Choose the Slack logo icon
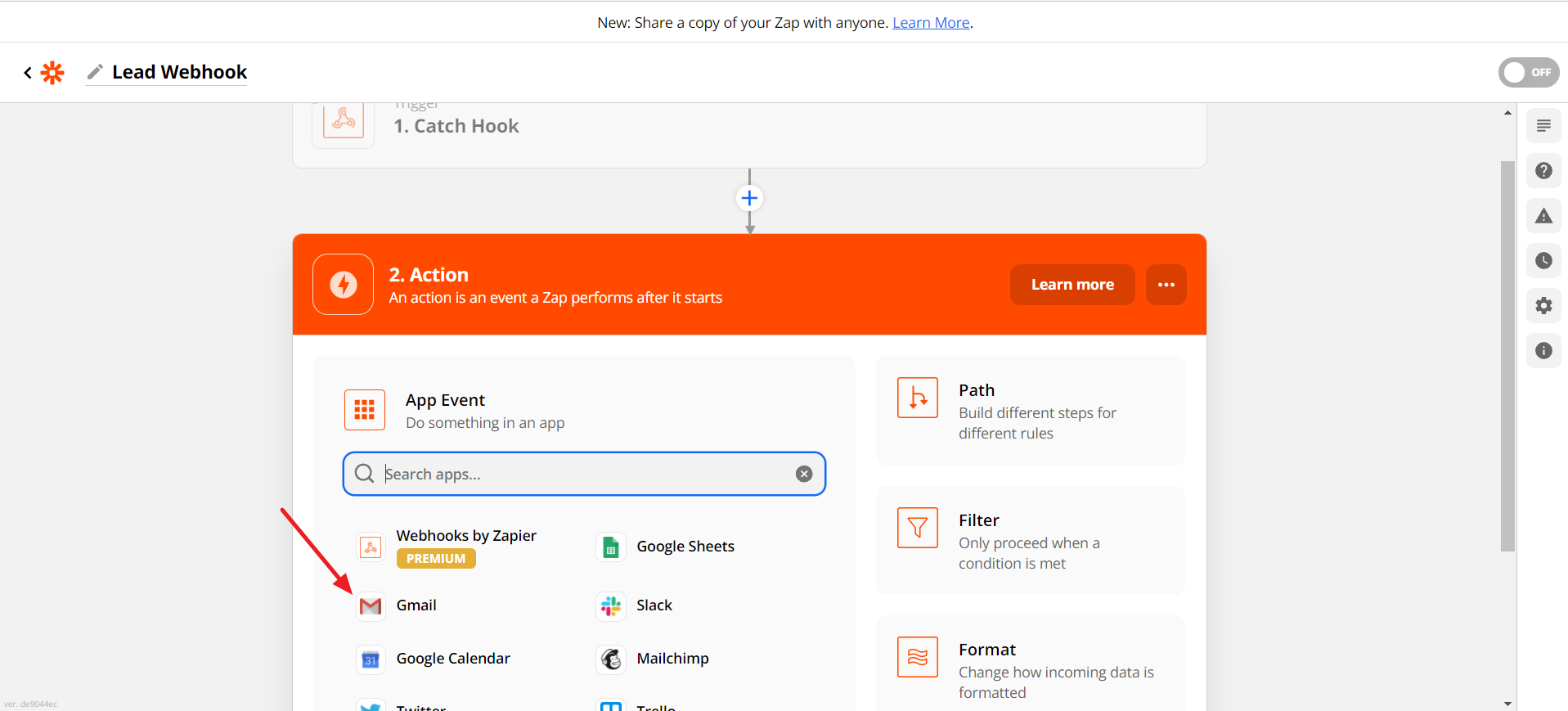The height and width of the screenshot is (711, 1568). tap(611, 606)
